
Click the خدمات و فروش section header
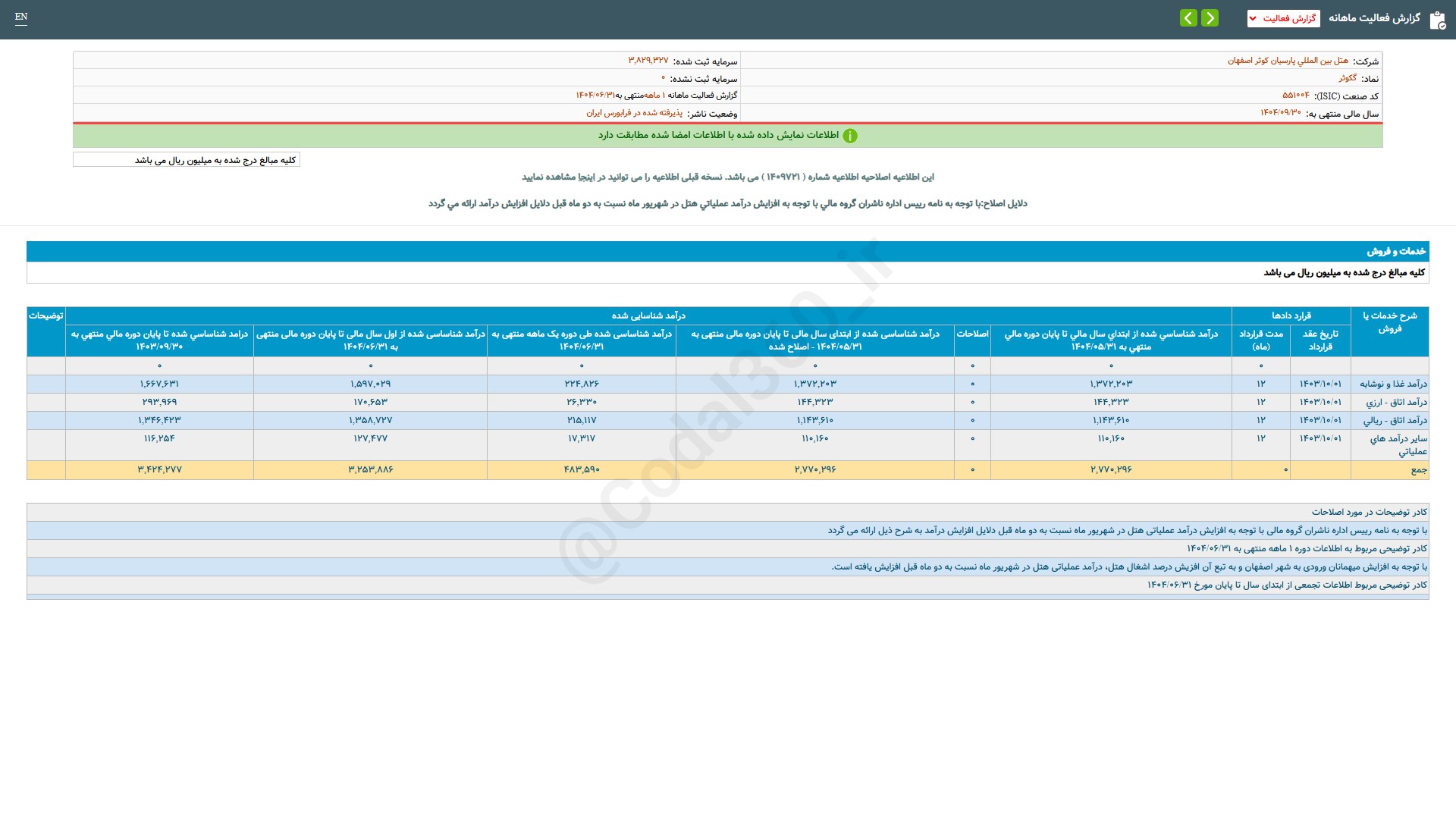pyautogui.click(x=1395, y=251)
